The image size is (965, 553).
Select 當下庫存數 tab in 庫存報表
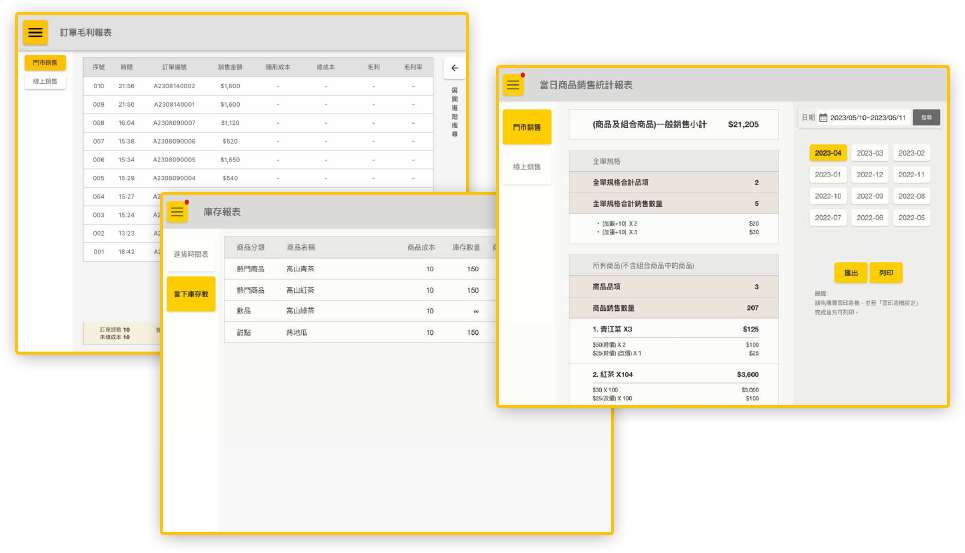pos(191,294)
